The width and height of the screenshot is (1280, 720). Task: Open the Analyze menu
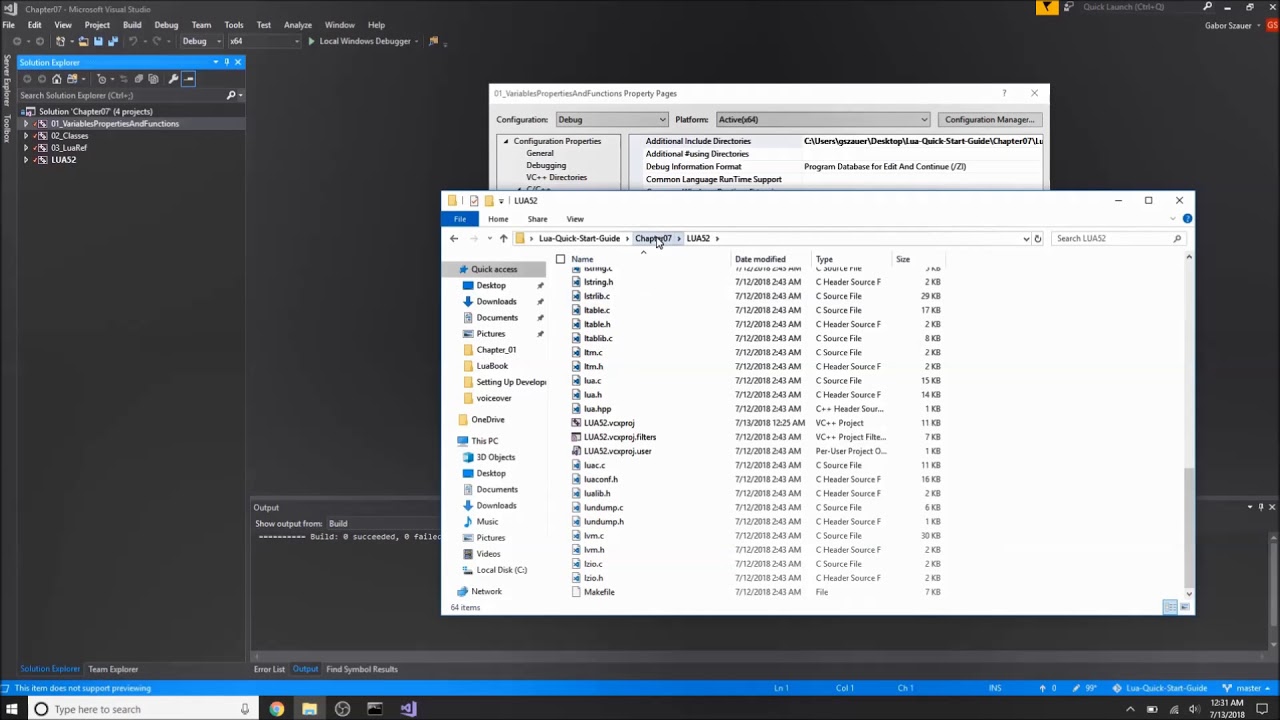pos(298,25)
